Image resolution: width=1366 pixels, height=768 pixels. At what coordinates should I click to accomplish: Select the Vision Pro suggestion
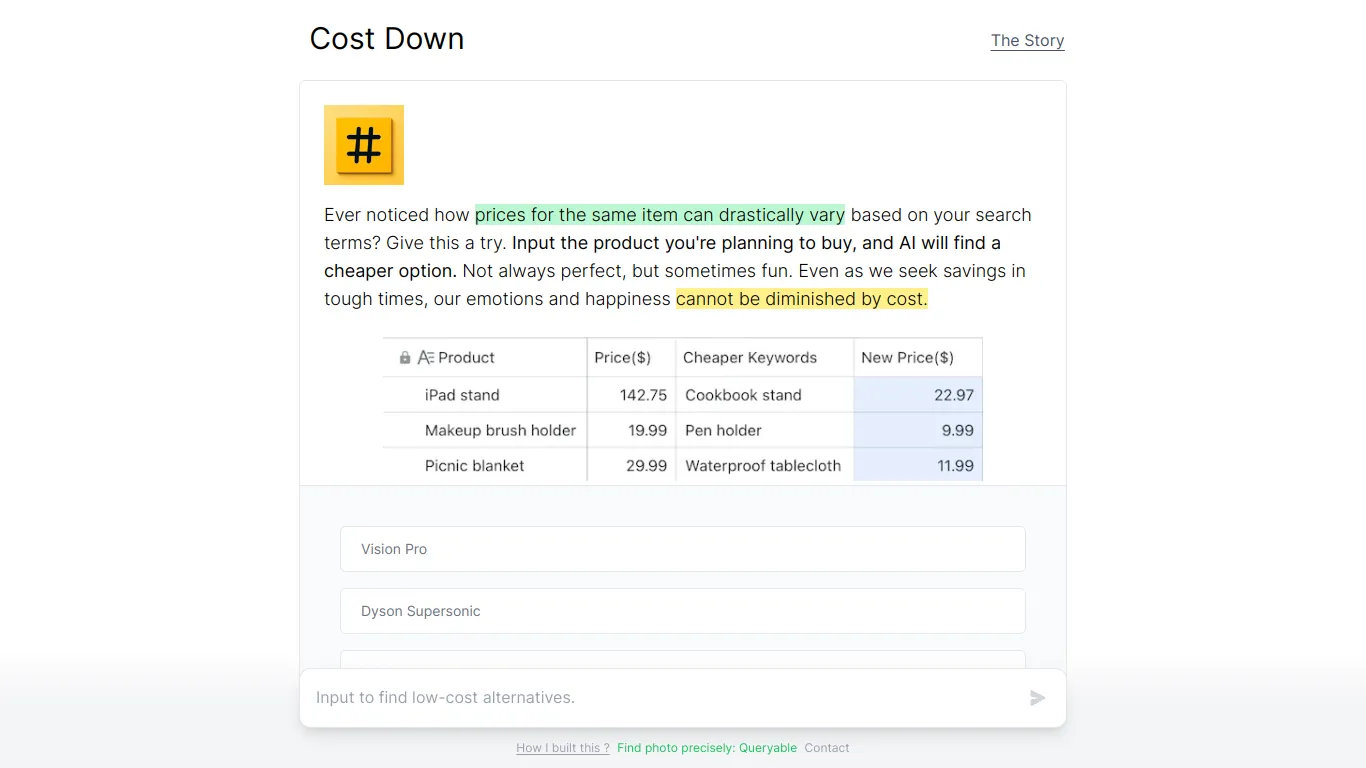point(683,549)
